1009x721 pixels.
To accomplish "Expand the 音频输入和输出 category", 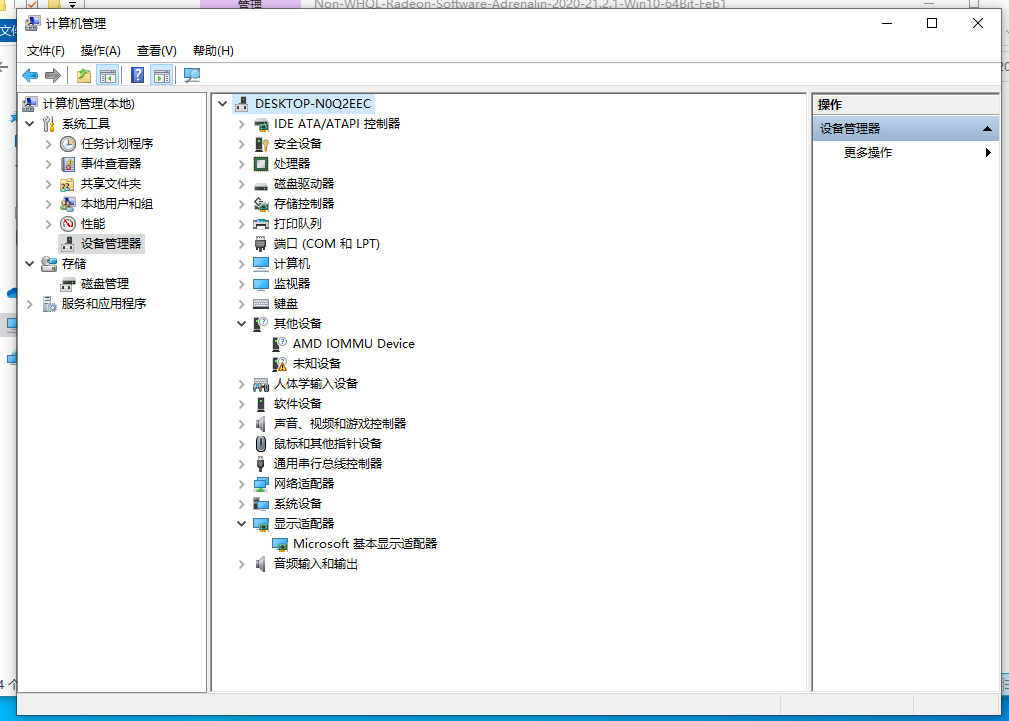I will pyautogui.click(x=241, y=564).
